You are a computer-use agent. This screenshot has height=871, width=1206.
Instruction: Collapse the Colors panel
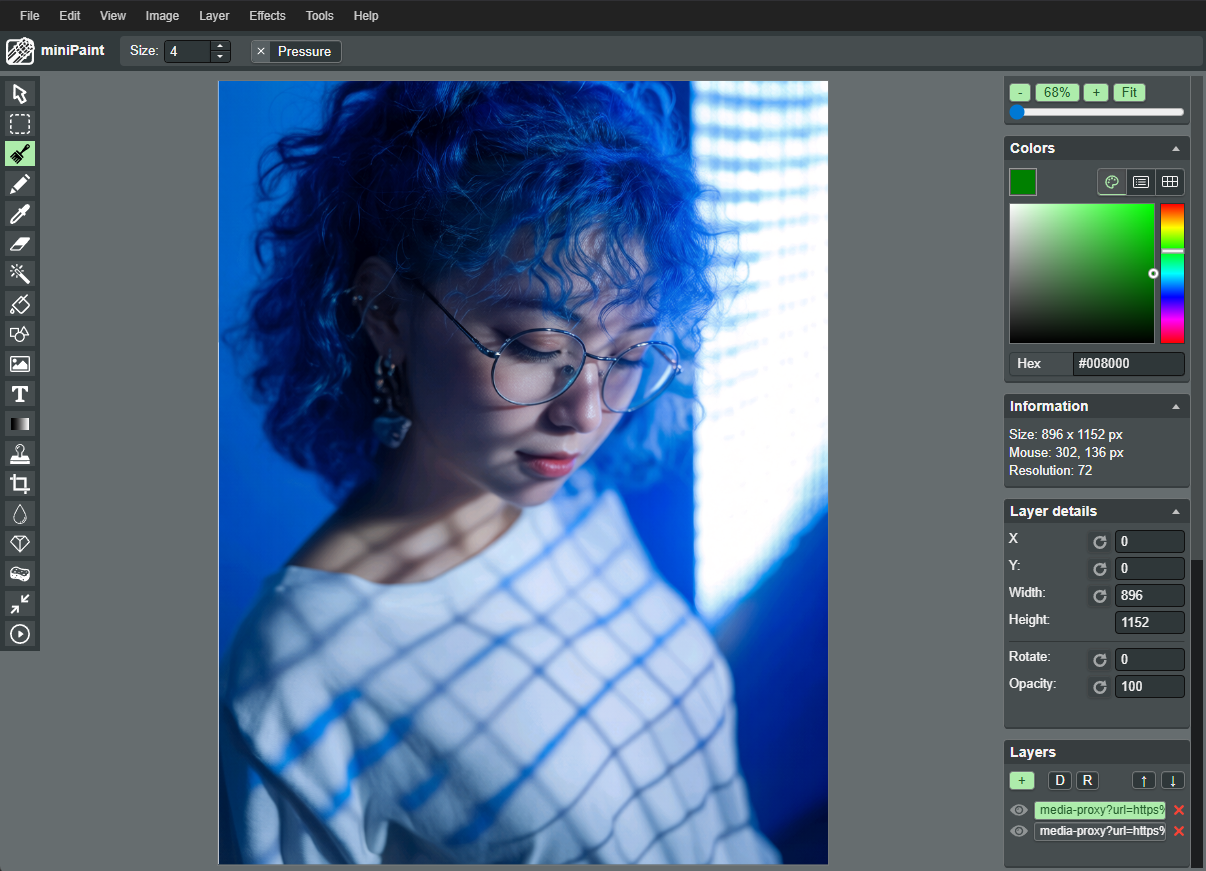(x=1176, y=149)
